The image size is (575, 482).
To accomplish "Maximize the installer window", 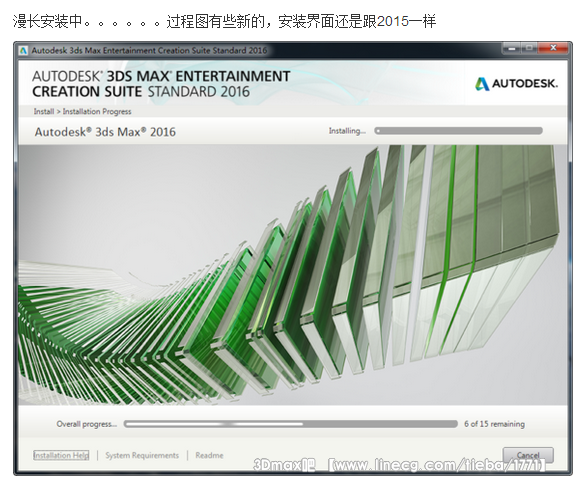I will tap(528, 48).
